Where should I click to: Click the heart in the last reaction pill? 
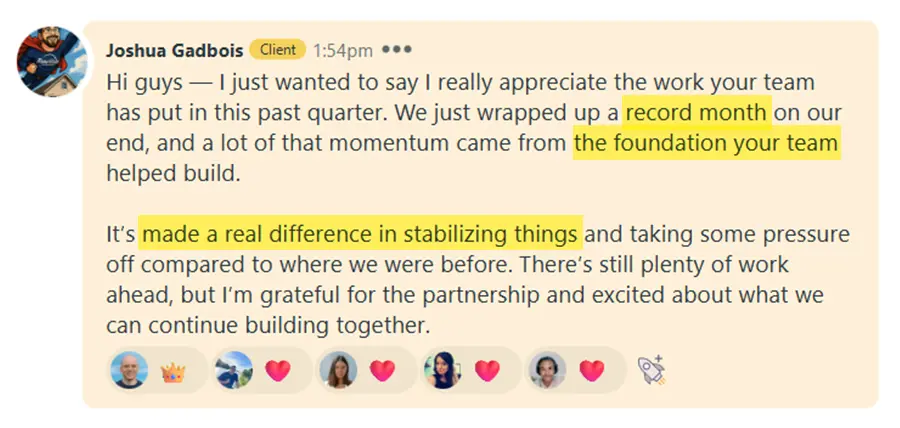tap(592, 371)
